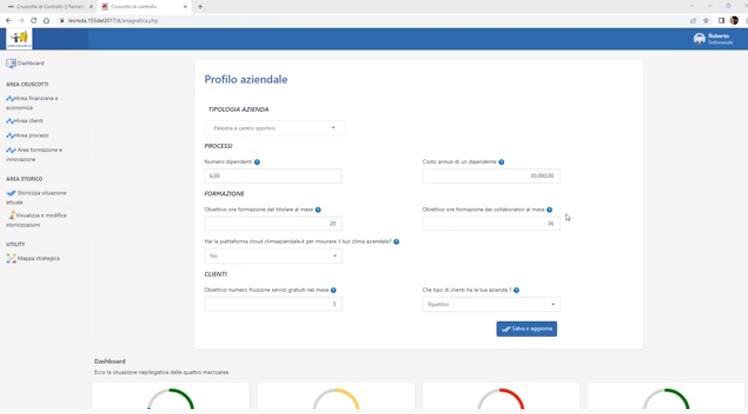The image size is (748, 414).
Task: Expand the clima aziendale platform dropdown
Action: tap(273, 256)
